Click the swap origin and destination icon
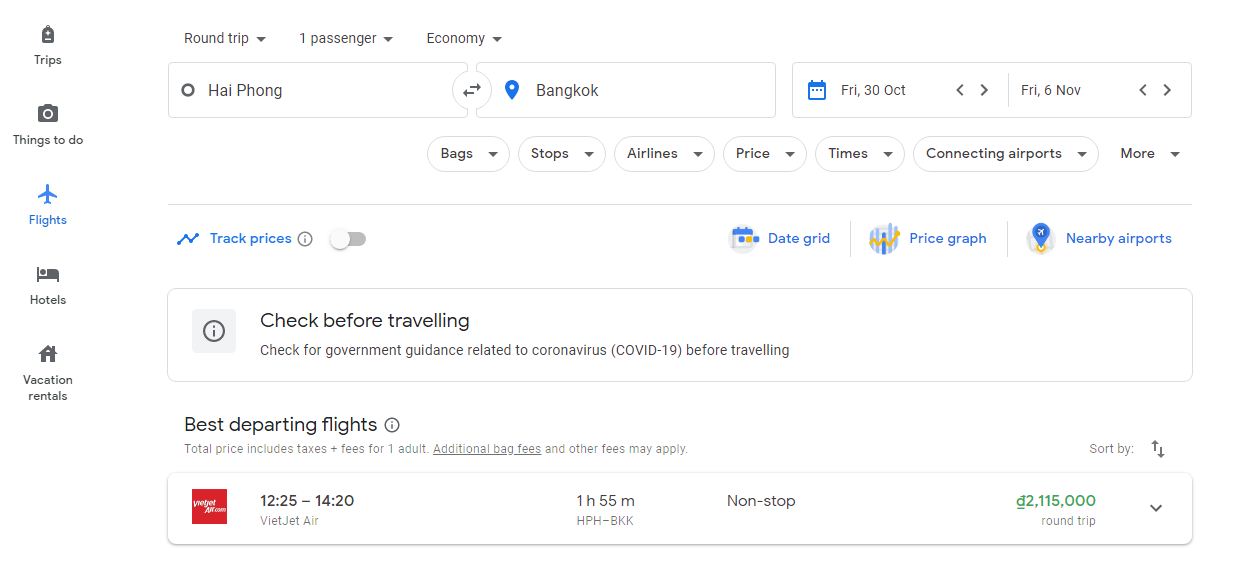 click(x=472, y=90)
